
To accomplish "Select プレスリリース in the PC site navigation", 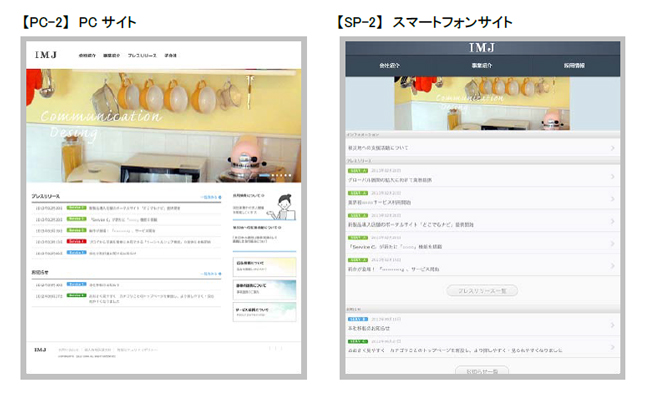I will tap(140, 56).
